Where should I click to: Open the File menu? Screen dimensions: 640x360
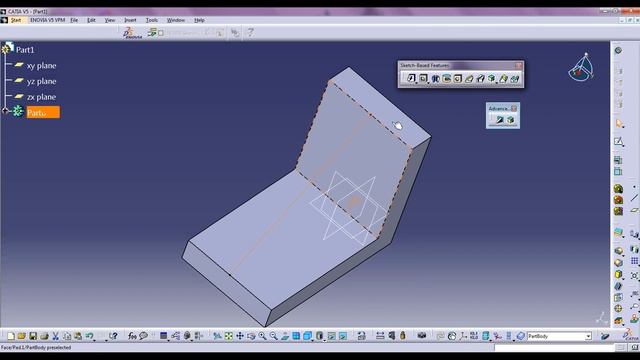[74, 20]
